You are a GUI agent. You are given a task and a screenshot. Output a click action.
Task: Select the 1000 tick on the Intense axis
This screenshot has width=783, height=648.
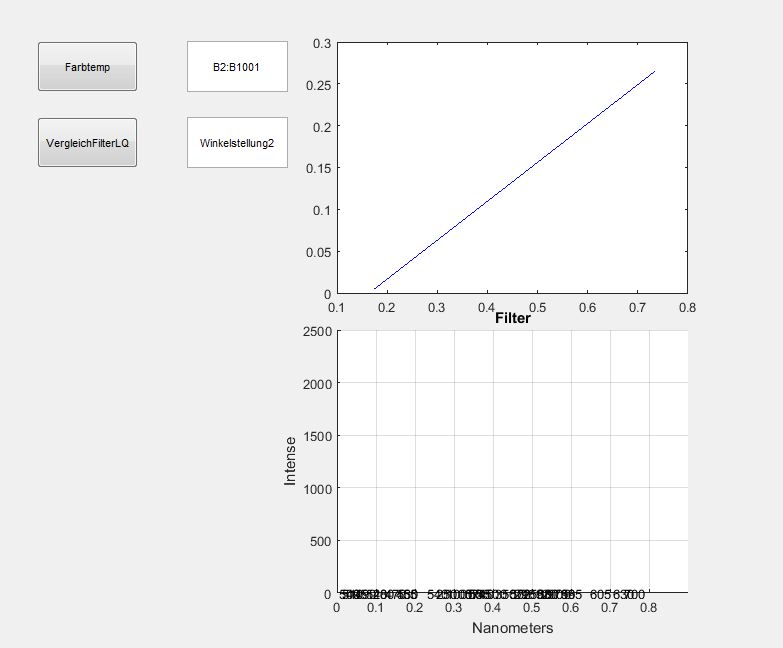coord(315,489)
